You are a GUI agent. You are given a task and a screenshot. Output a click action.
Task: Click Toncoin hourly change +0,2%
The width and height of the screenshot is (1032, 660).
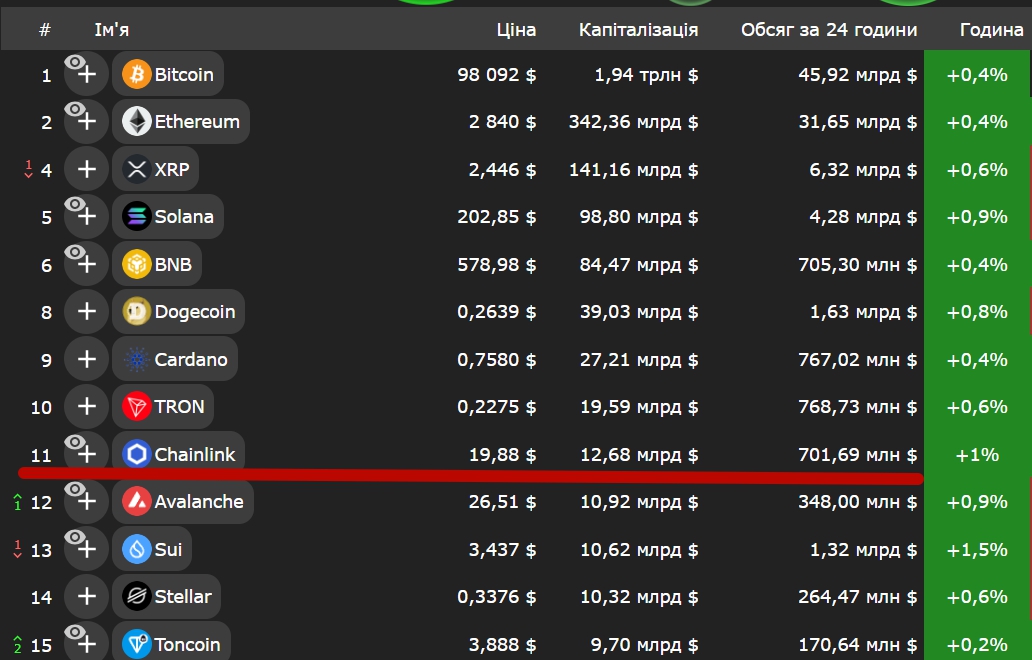(977, 644)
